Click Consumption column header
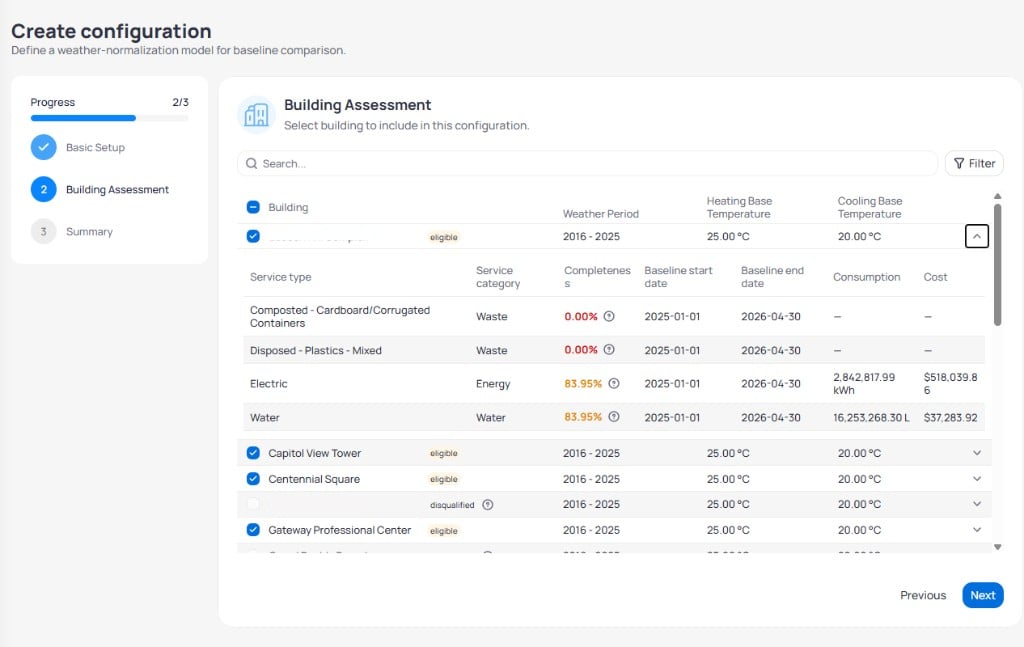This screenshot has width=1024, height=647. 867,277
